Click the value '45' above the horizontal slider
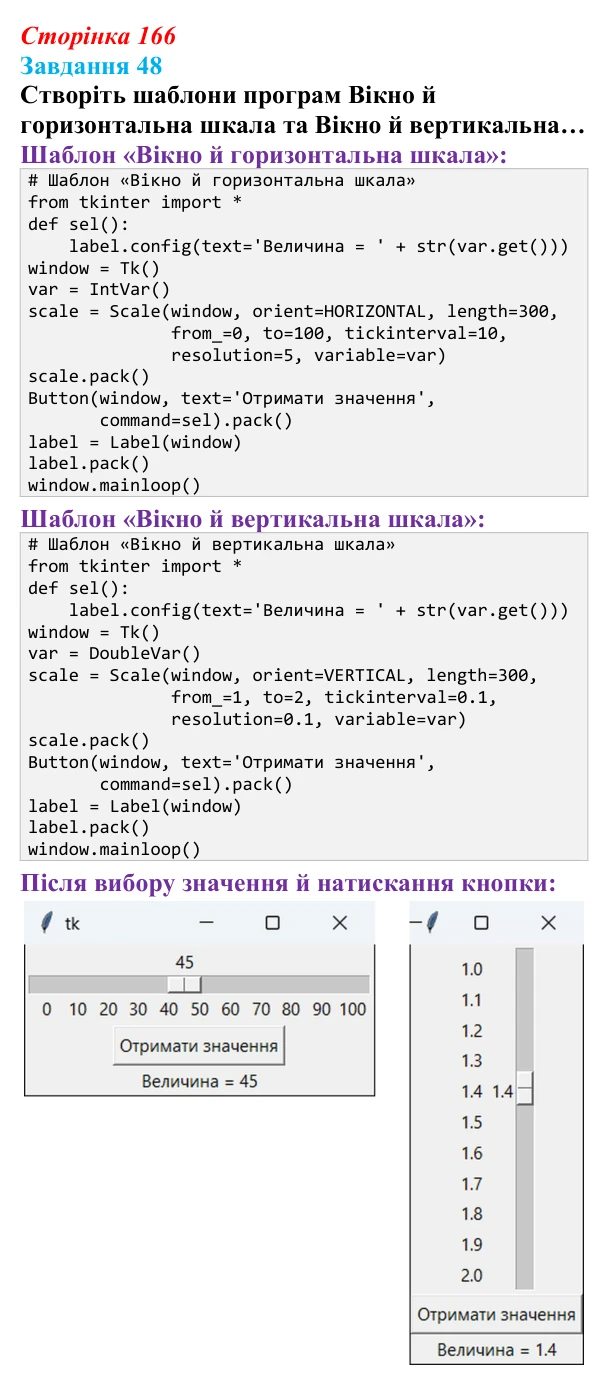608x1385 pixels. (184, 963)
